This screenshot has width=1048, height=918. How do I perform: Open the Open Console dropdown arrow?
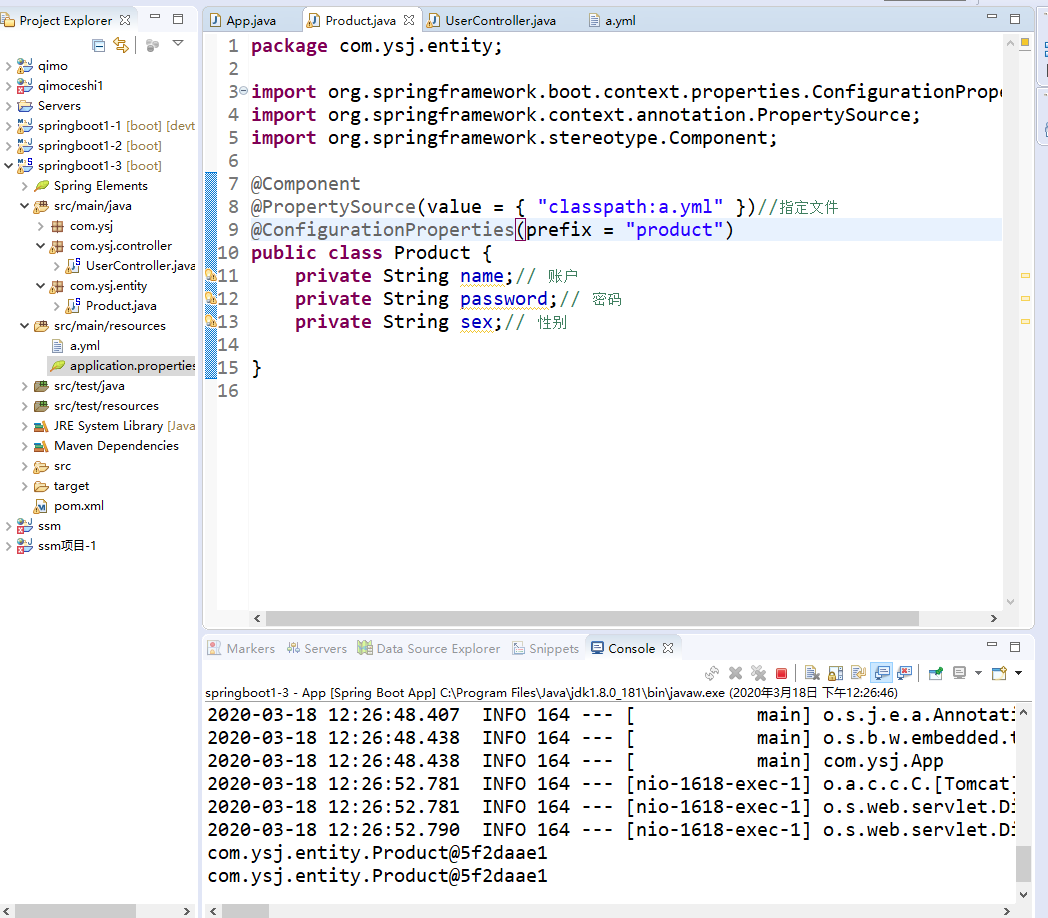1019,673
